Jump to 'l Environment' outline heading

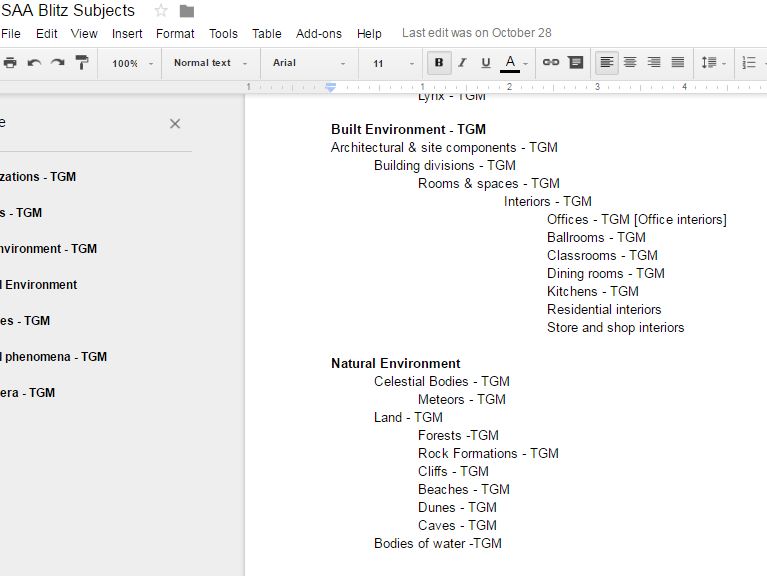pos(39,285)
